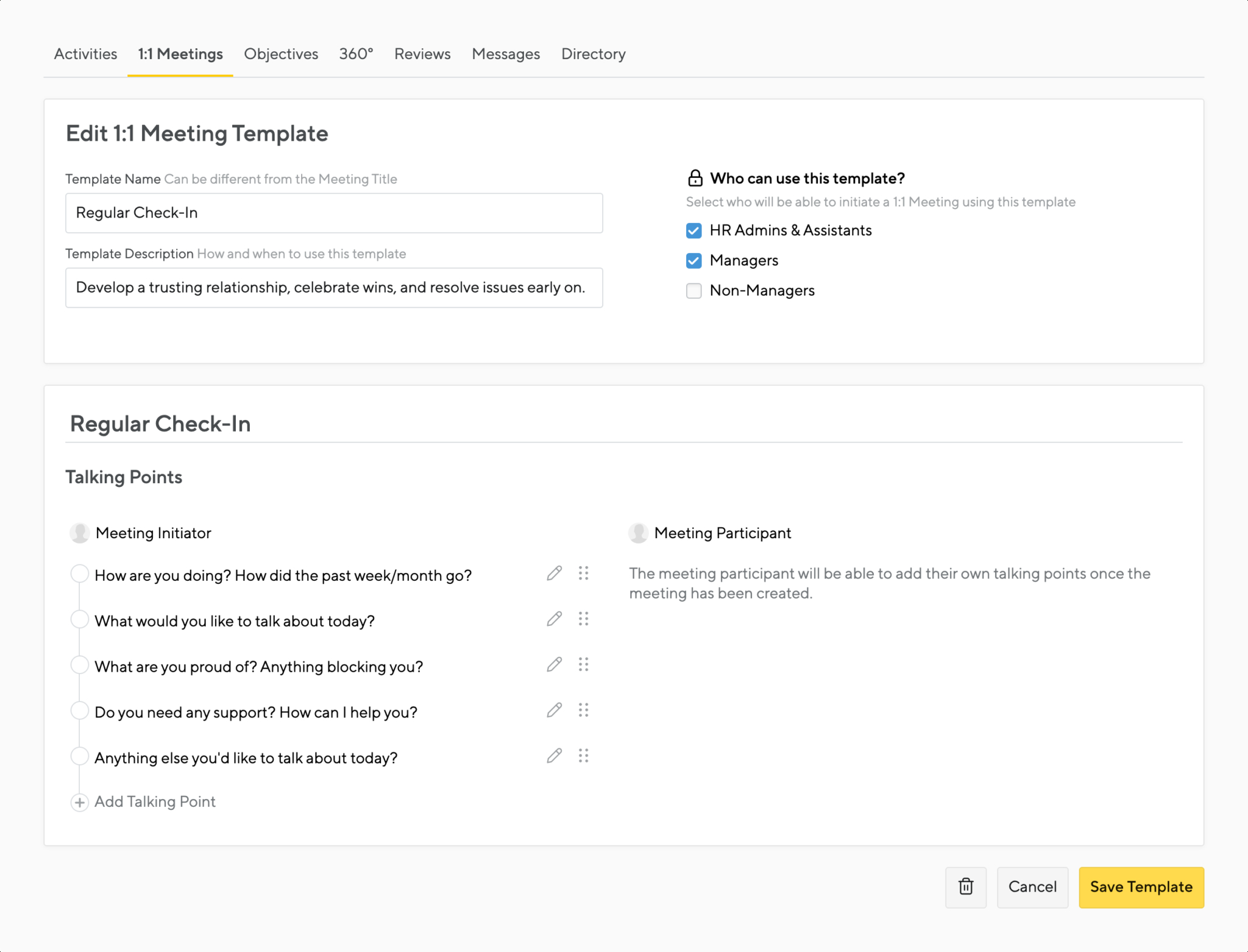The height and width of the screenshot is (952, 1248).
Task: Focus the Template Name field
Action: [x=334, y=213]
